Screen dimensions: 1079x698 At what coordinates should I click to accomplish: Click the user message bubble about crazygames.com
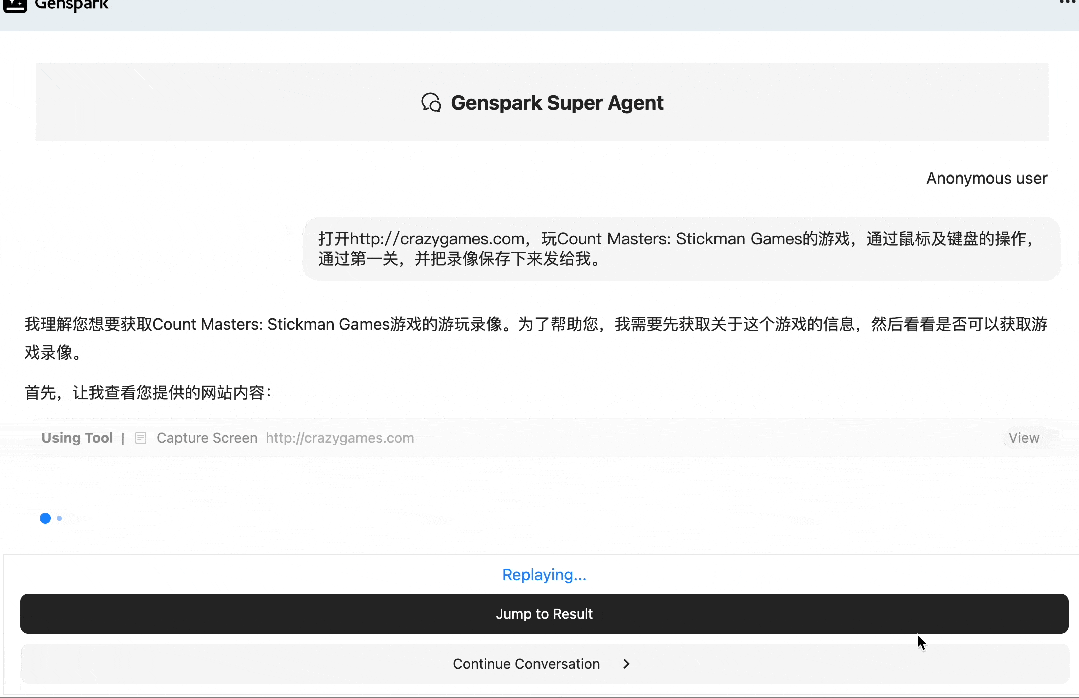point(681,248)
